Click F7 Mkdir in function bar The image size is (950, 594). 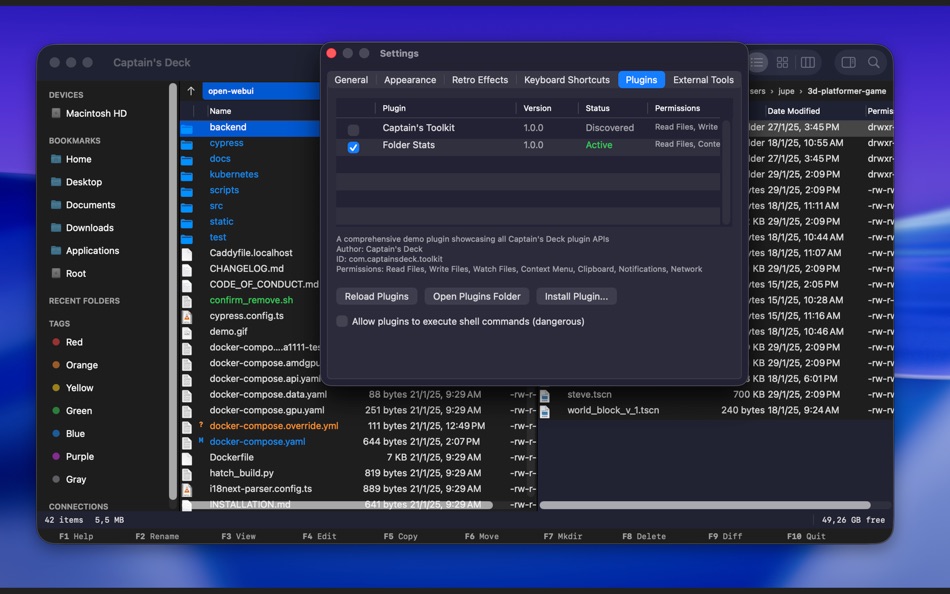click(x=563, y=536)
